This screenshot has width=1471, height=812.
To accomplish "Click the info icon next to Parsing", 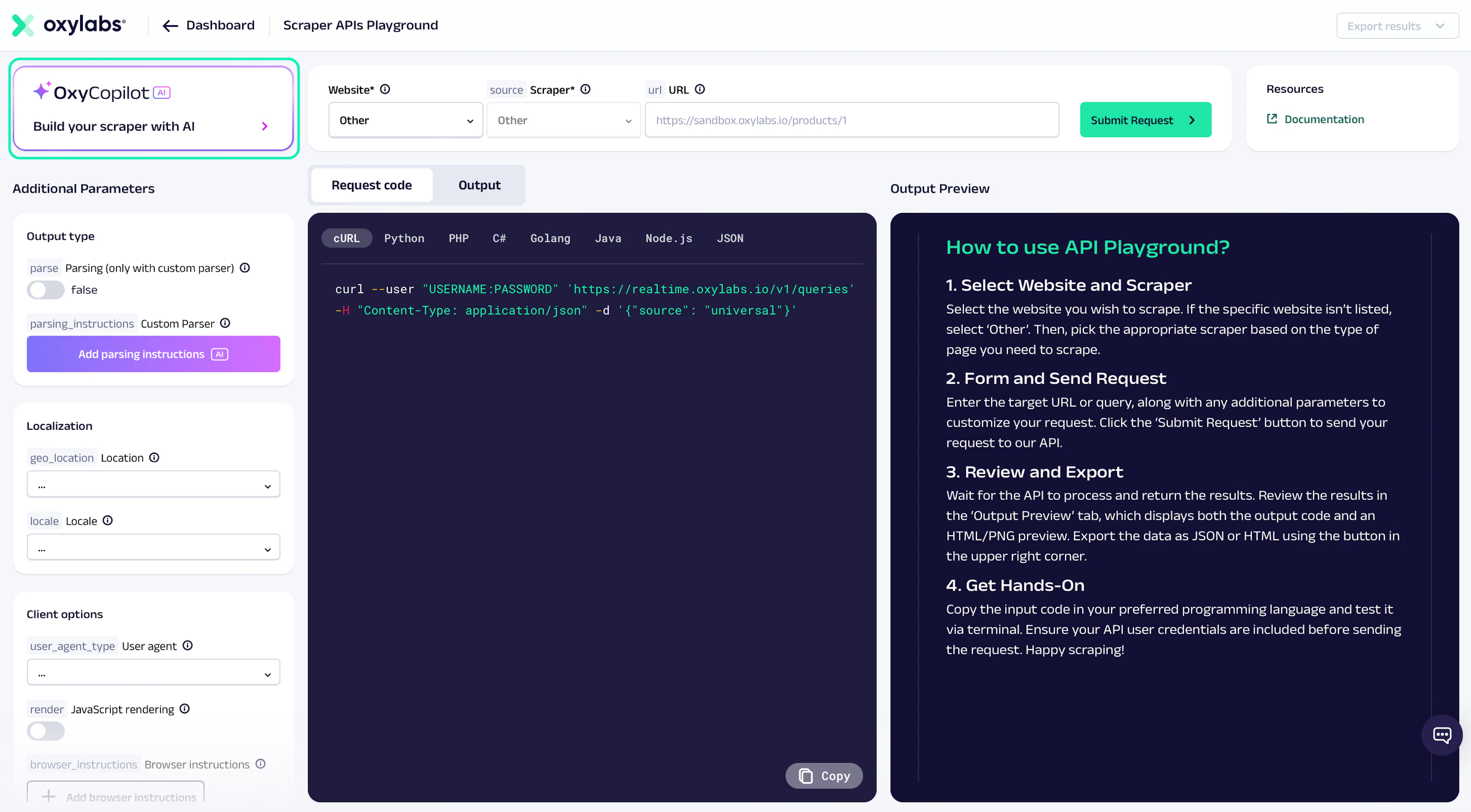I will (x=244, y=268).
